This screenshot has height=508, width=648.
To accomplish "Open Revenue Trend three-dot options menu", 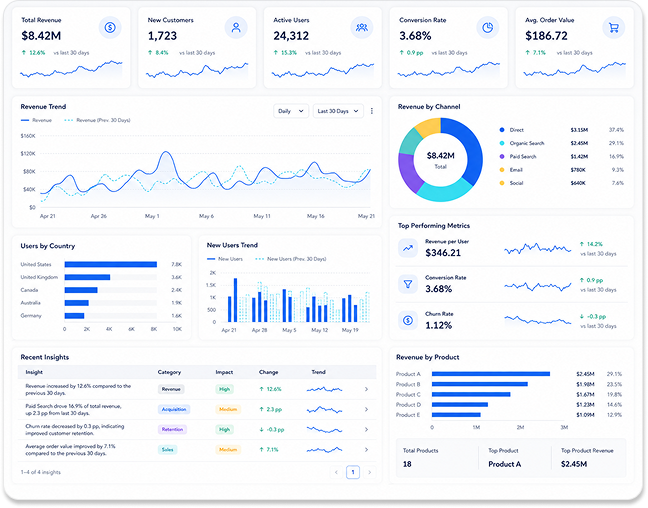I will pyautogui.click(x=372, y=111).
